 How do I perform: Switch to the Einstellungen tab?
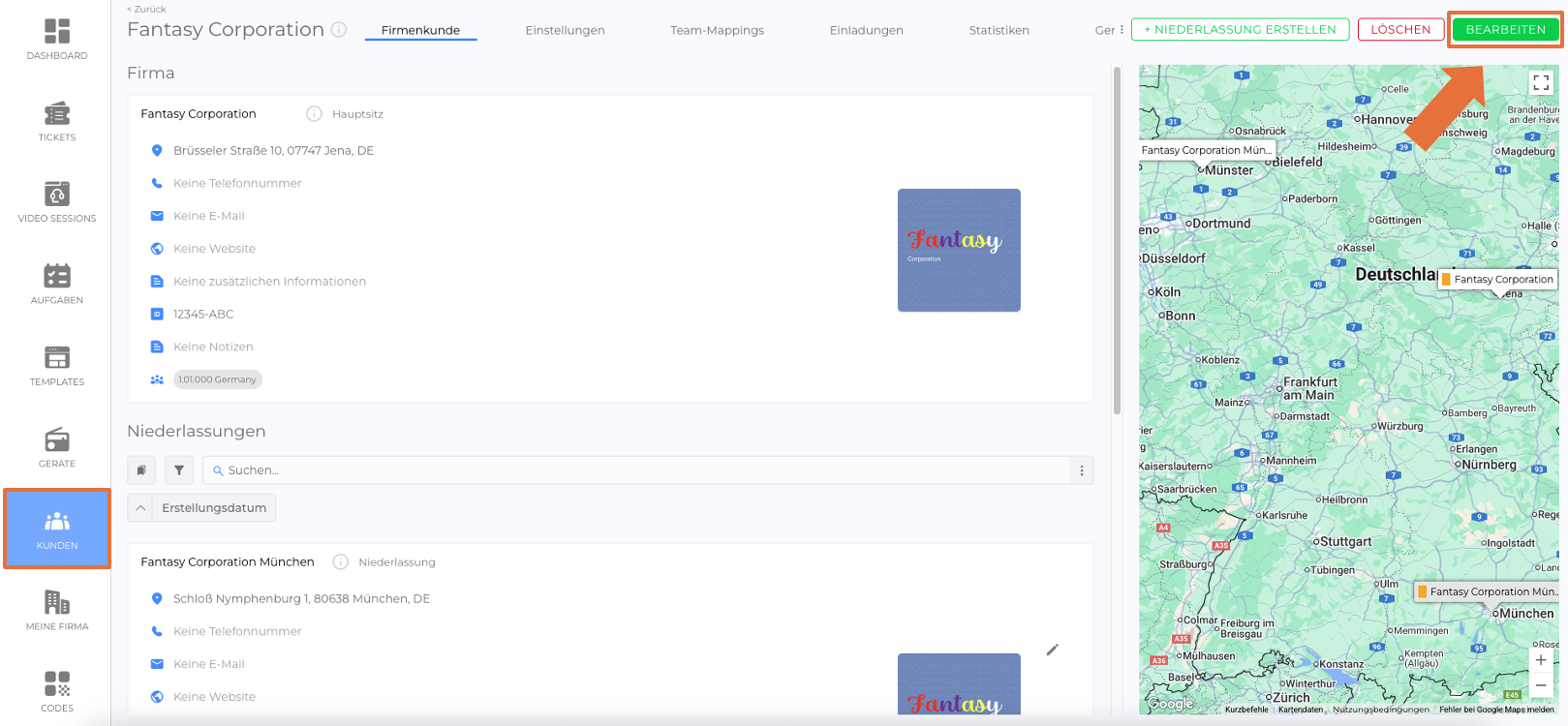point(565,30)
